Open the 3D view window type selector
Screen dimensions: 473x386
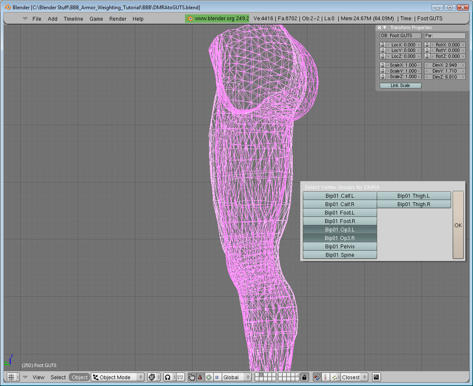[13, 377]
